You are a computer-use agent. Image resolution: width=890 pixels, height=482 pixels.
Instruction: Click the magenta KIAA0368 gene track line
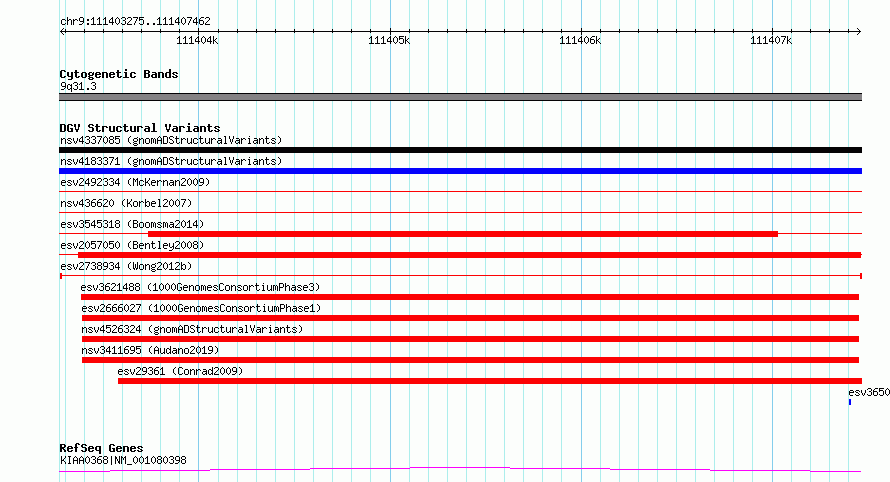[460, 470]
